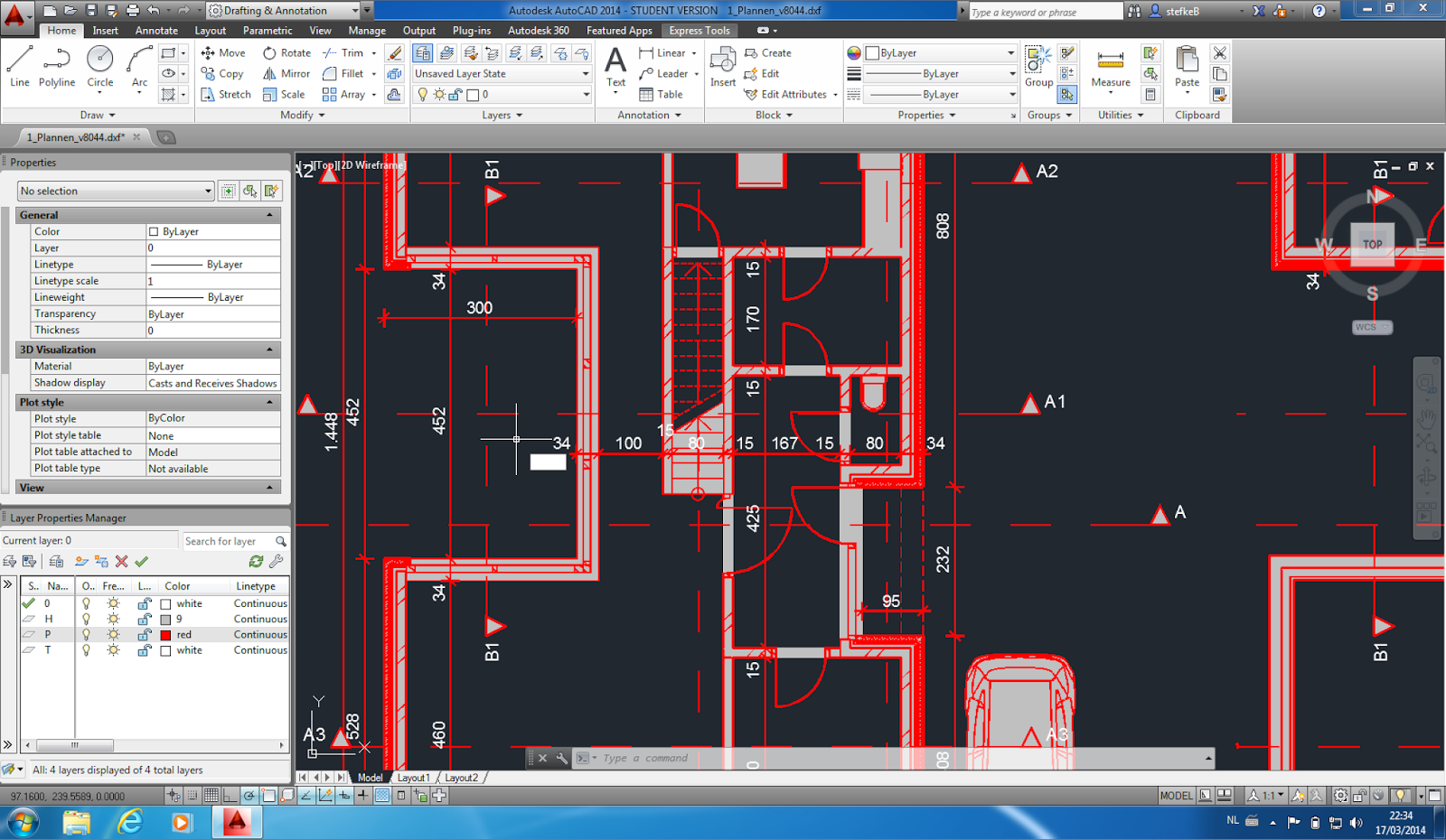1446x840 pixels.
Task: Click the Text tool in Annotation panel
Action: coord(615,65)
